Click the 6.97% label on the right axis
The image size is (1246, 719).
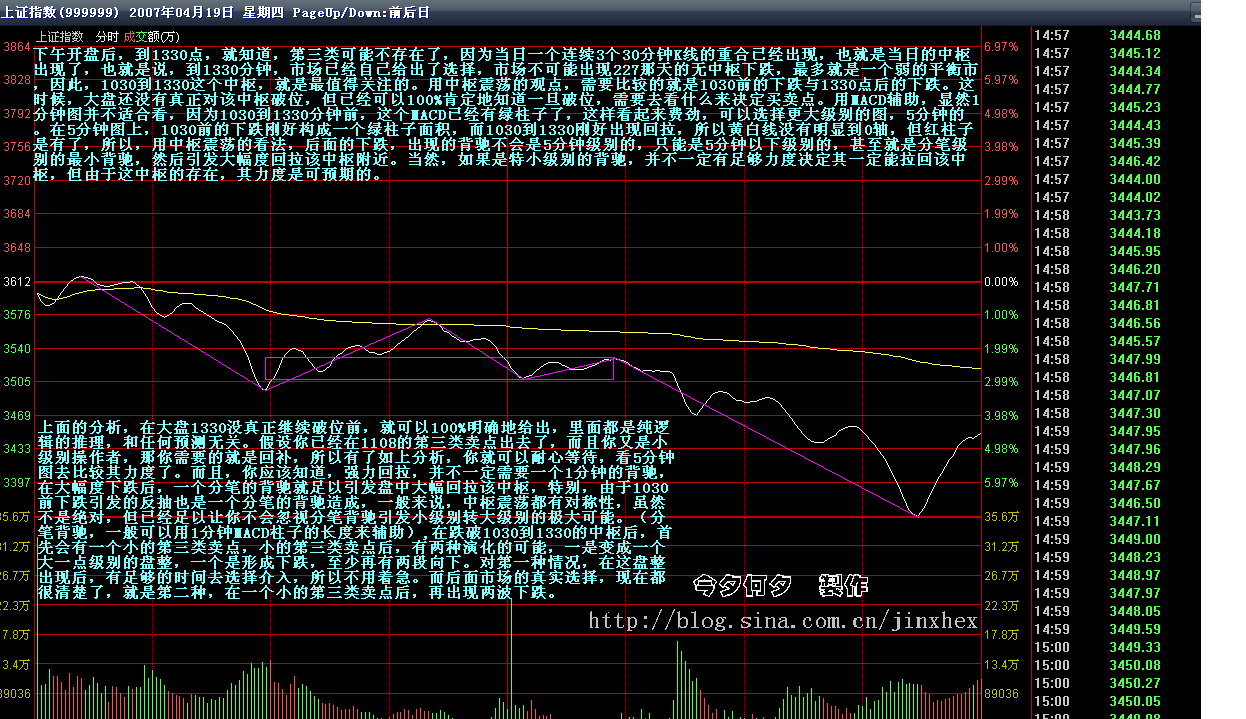pos(1001,47)
